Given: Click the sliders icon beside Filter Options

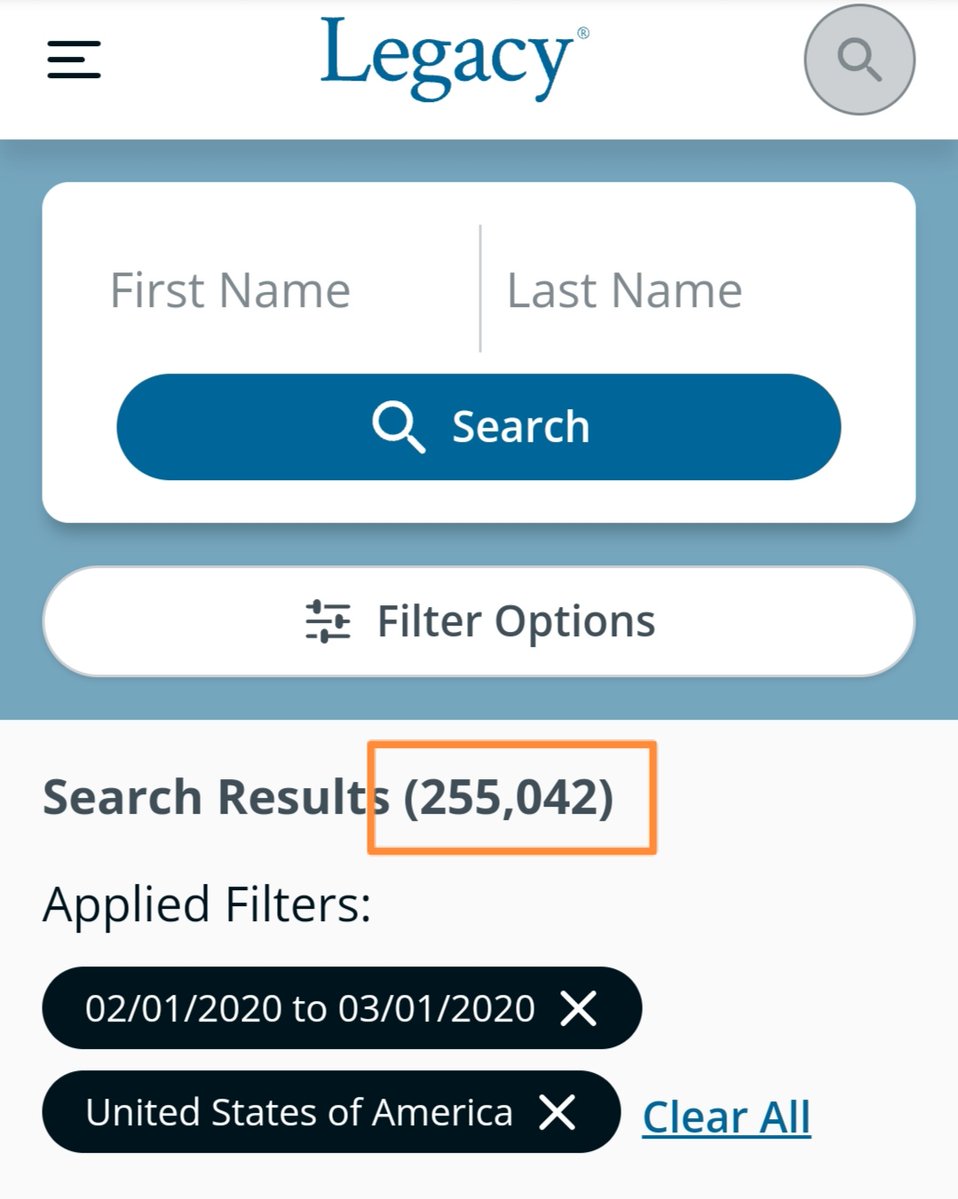Looking at the screenshot, I should (328, 621).
